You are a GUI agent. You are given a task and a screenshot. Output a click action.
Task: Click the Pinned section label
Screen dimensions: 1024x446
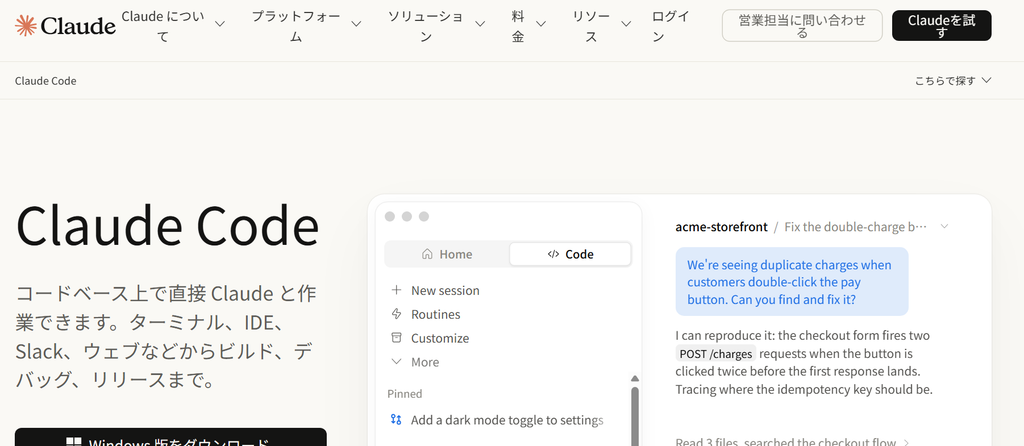pos(405,394)
